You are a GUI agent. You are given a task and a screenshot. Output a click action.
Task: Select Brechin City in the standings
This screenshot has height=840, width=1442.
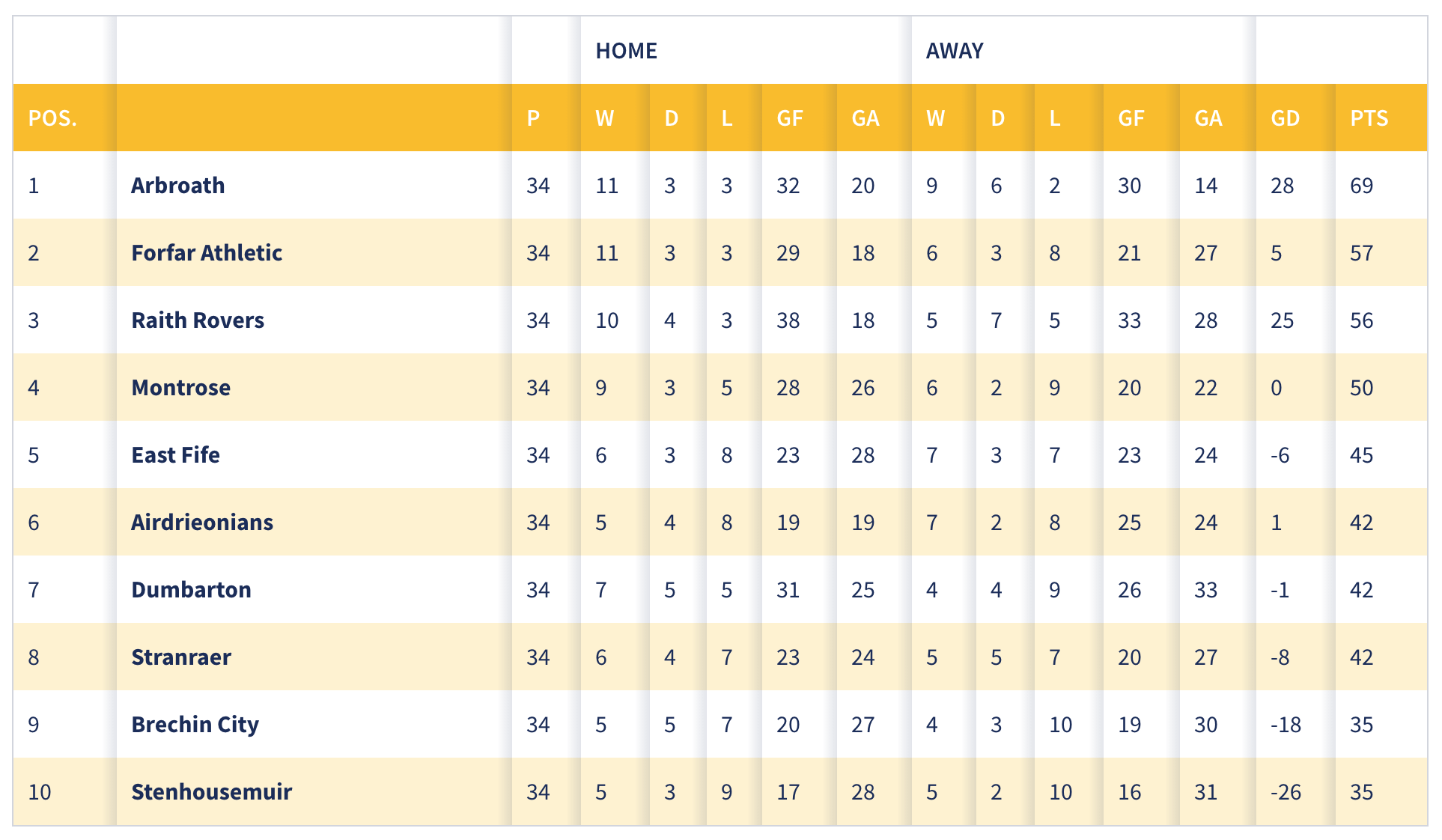click(195, 725)
